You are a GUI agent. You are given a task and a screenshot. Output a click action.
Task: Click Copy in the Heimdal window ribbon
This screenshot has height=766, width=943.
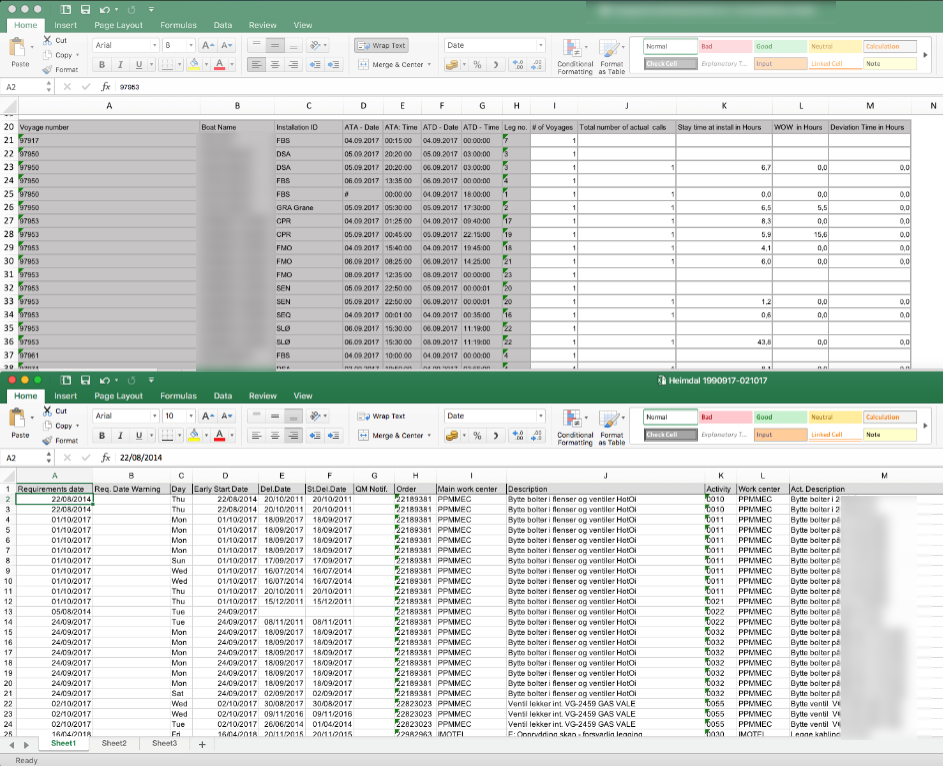coord(58,426)
